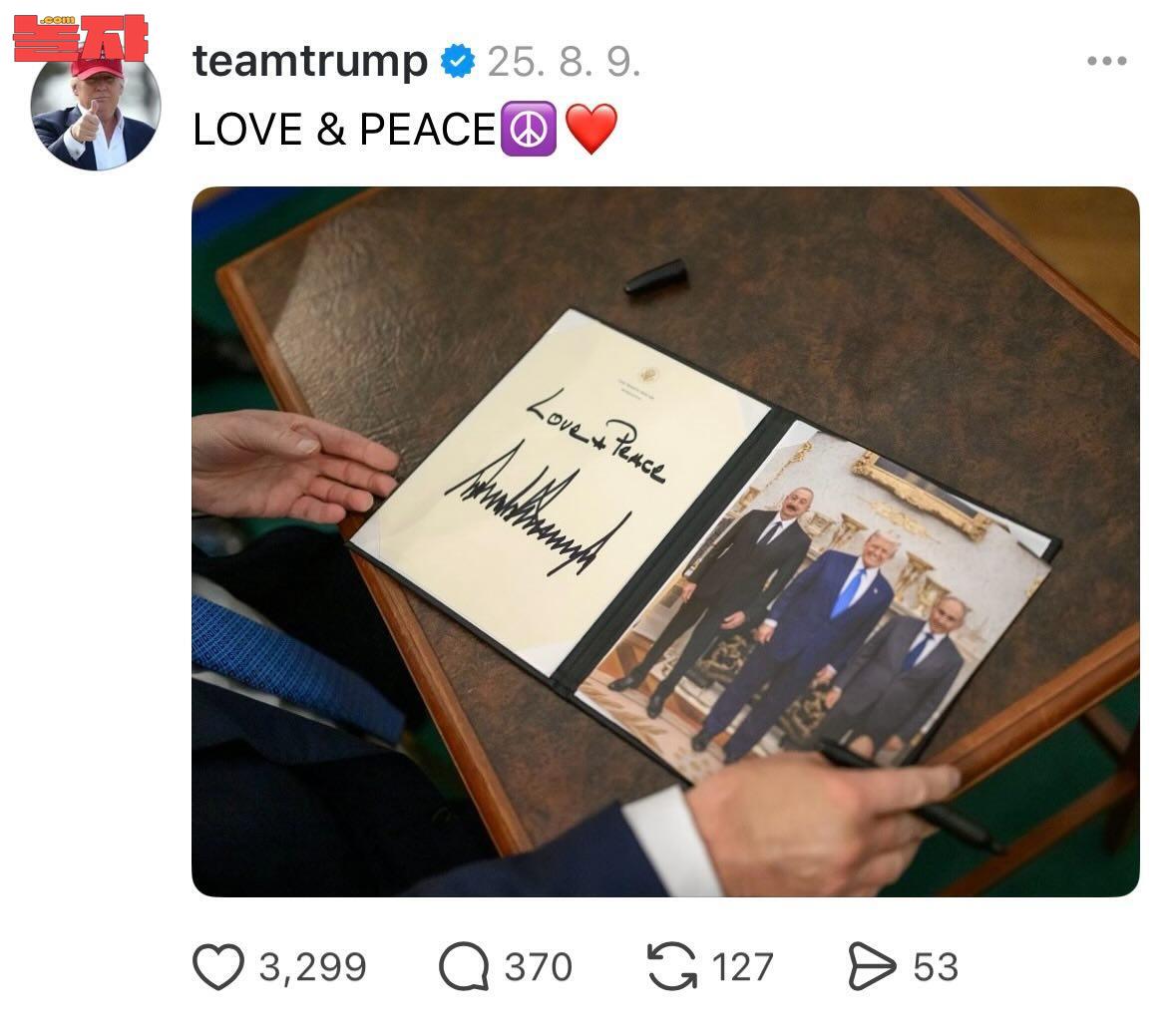
Task: Click the 53 shares count
Action: tap(936, 967)
